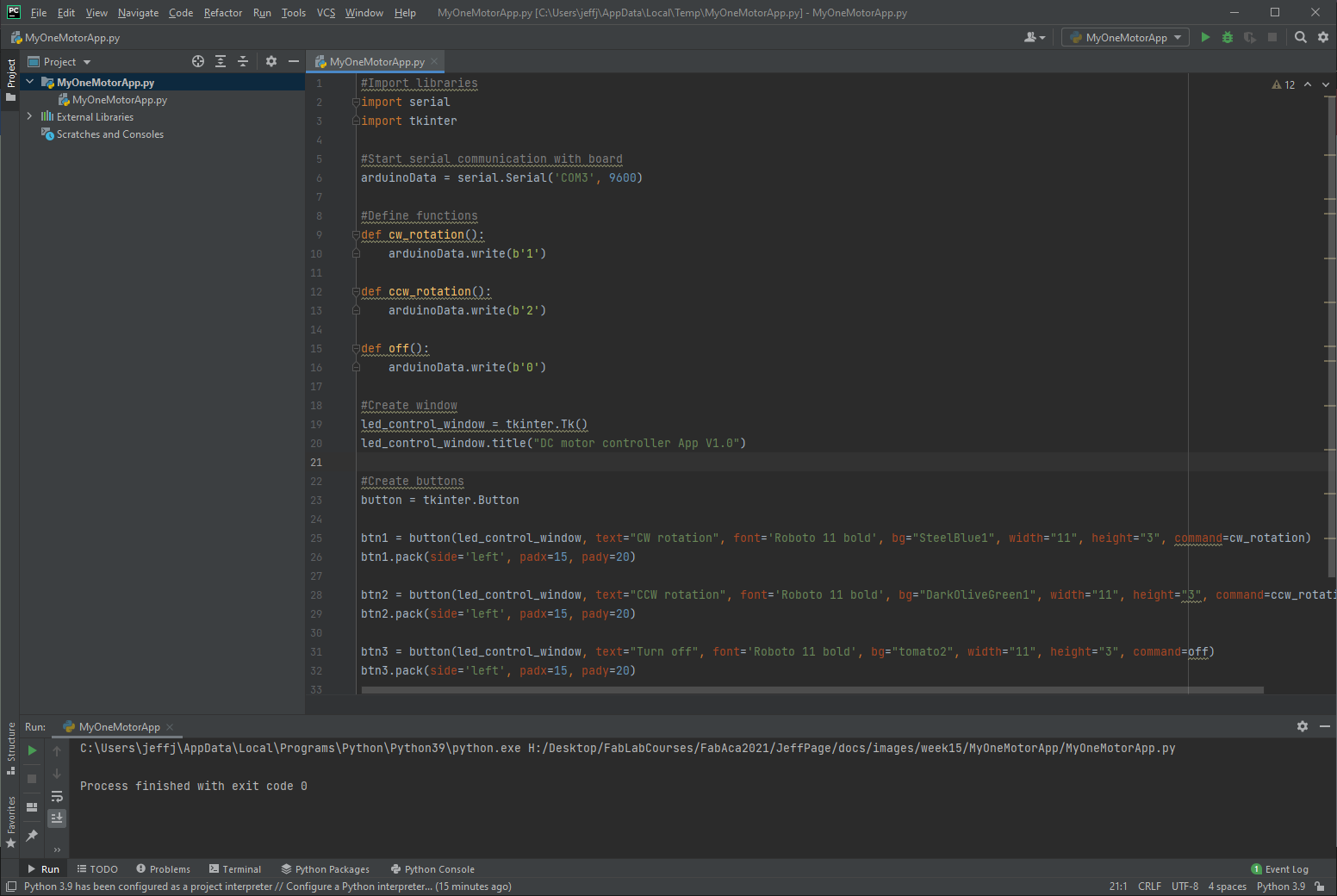Image resolution: width=1337 pixels, height=896 pixels.
Task: Open the Event Log
Action: pyautogui.click(x=1279, y=869)
